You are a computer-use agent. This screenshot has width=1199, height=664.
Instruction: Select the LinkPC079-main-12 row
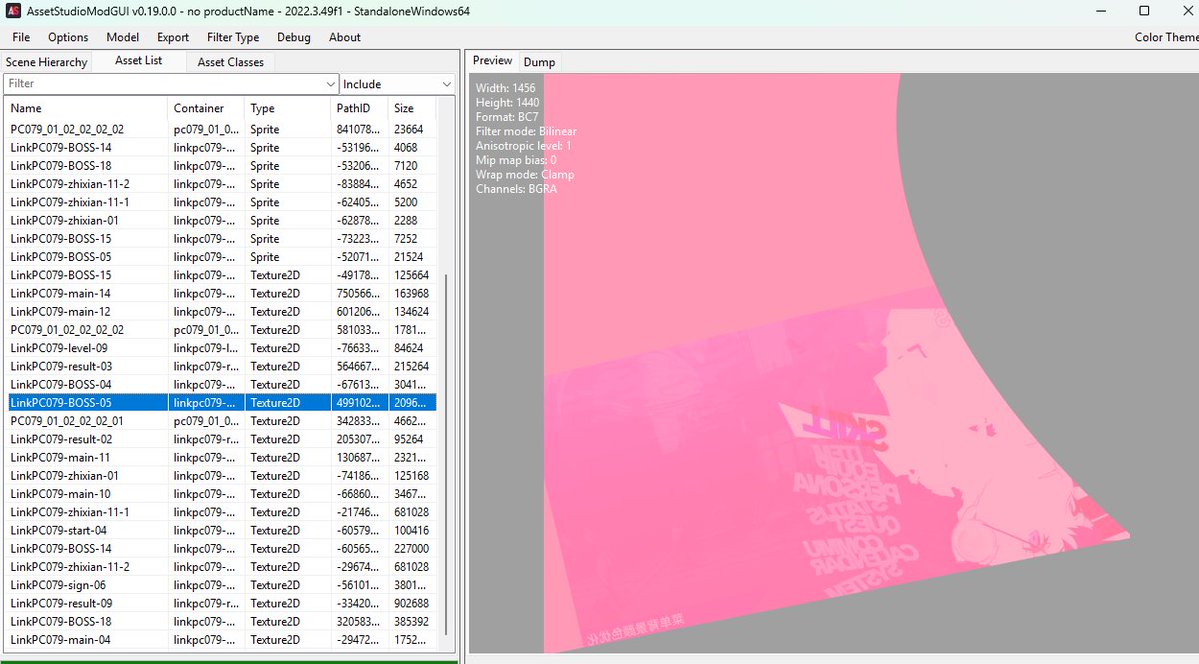pos(222,312)
